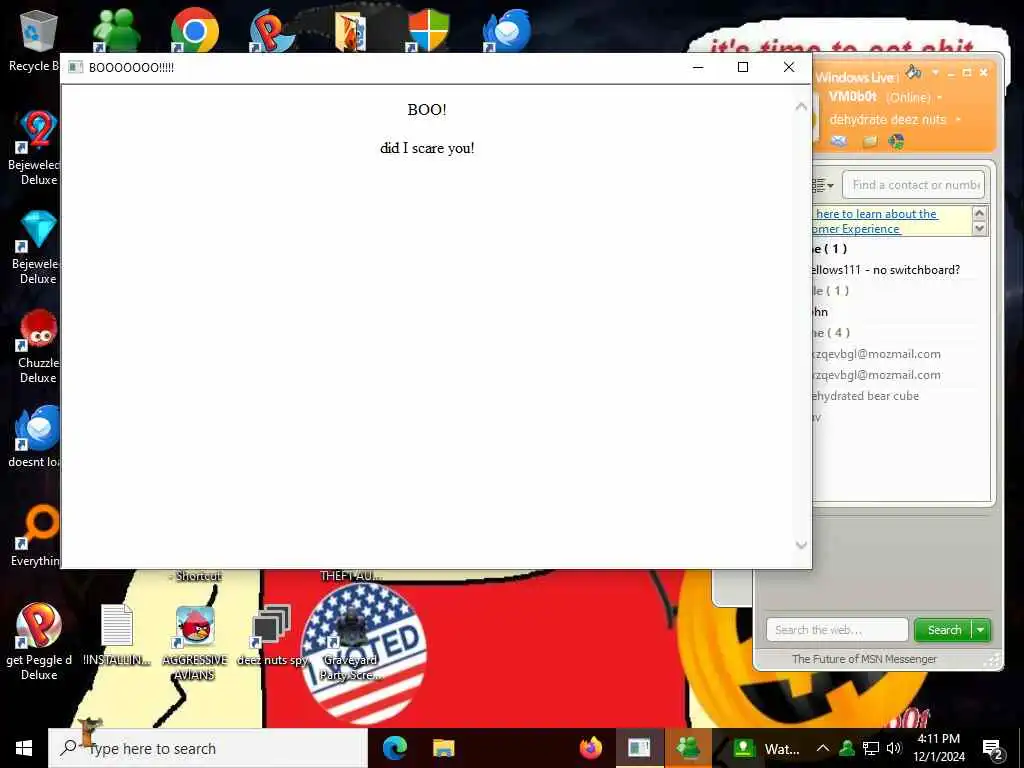
Task: Click the taskbar 'Type here to search' box
Action: 208,748
